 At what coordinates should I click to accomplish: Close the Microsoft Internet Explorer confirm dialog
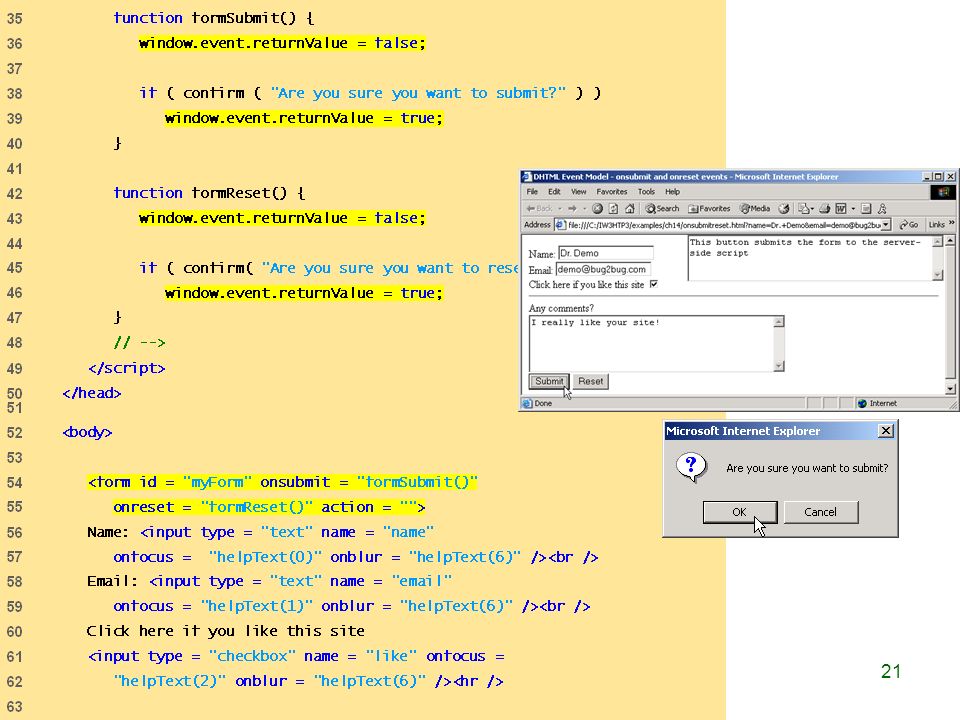coord(885,431)
